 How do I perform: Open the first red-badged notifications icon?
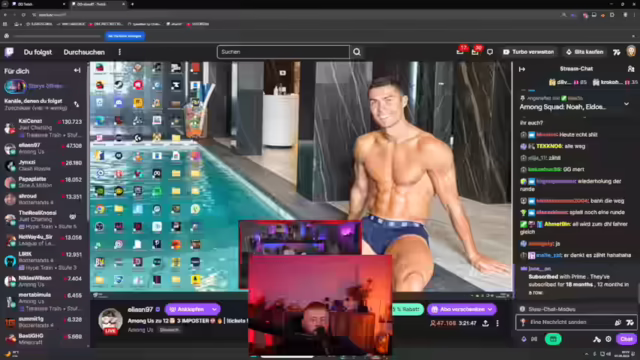coord(460,51)
